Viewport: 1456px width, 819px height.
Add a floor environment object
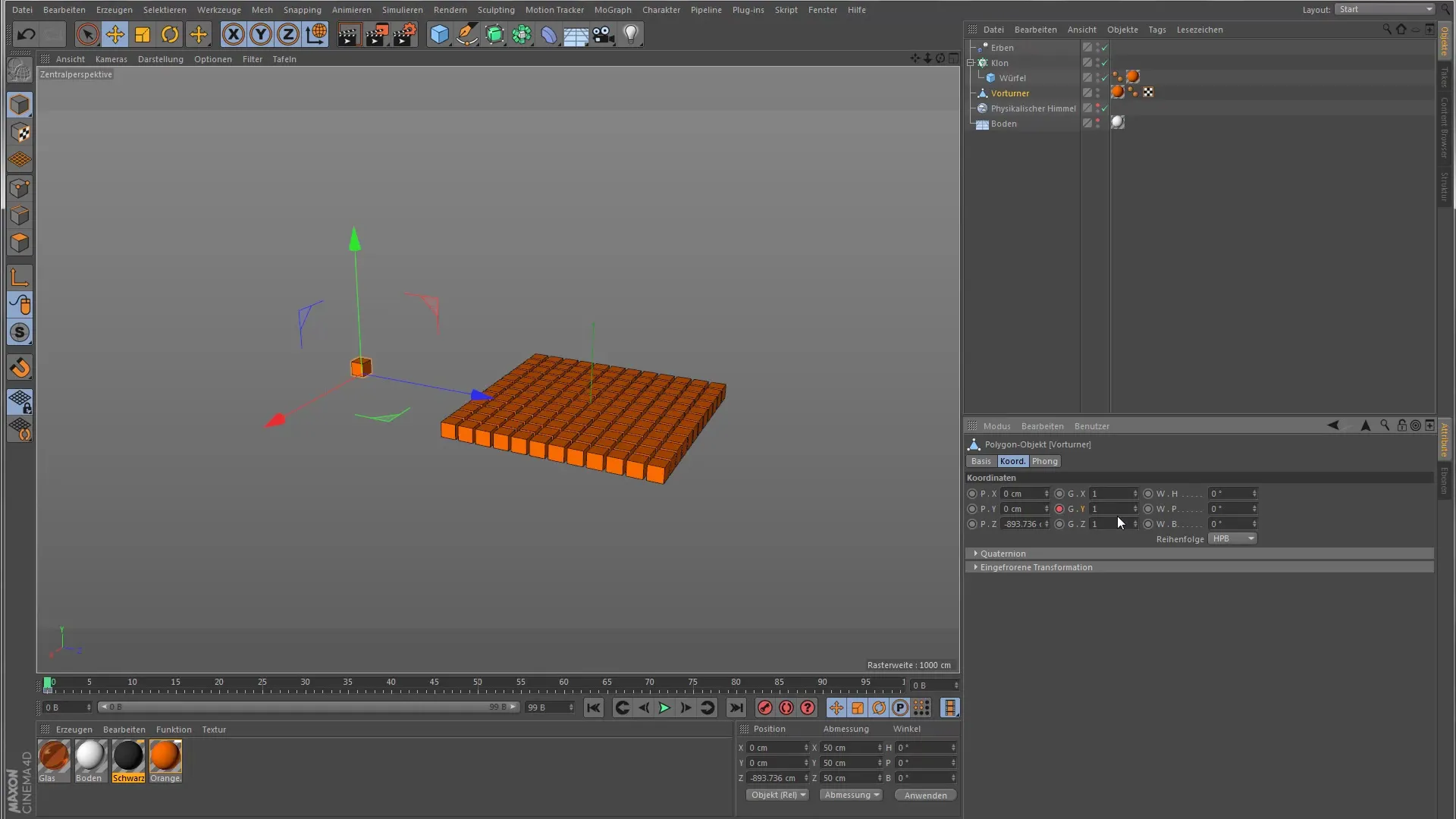(x=576, y=34)
